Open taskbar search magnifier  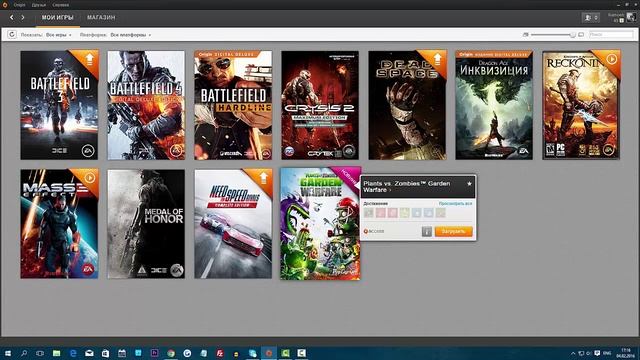point(24,353)
